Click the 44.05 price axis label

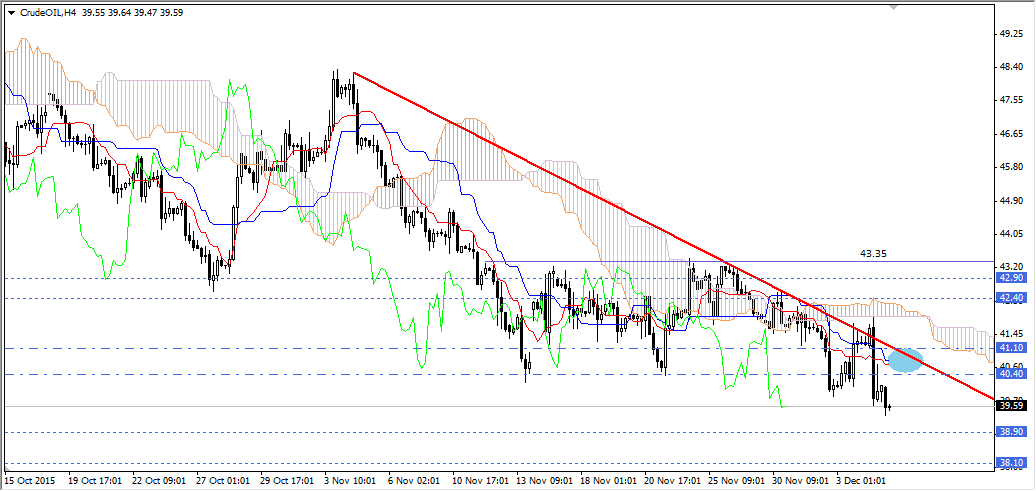point(1012,234)
